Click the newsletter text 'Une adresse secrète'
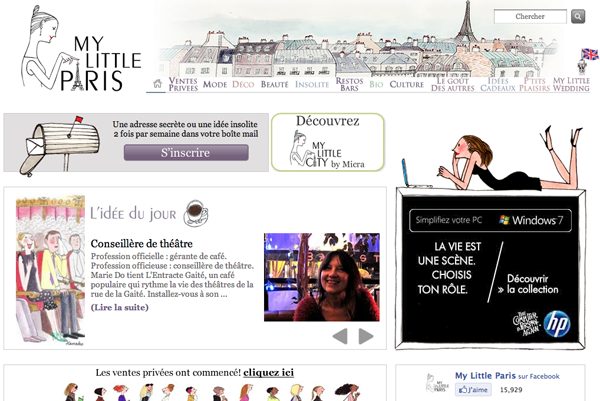600x401 pixels. (x=185, y=129)
